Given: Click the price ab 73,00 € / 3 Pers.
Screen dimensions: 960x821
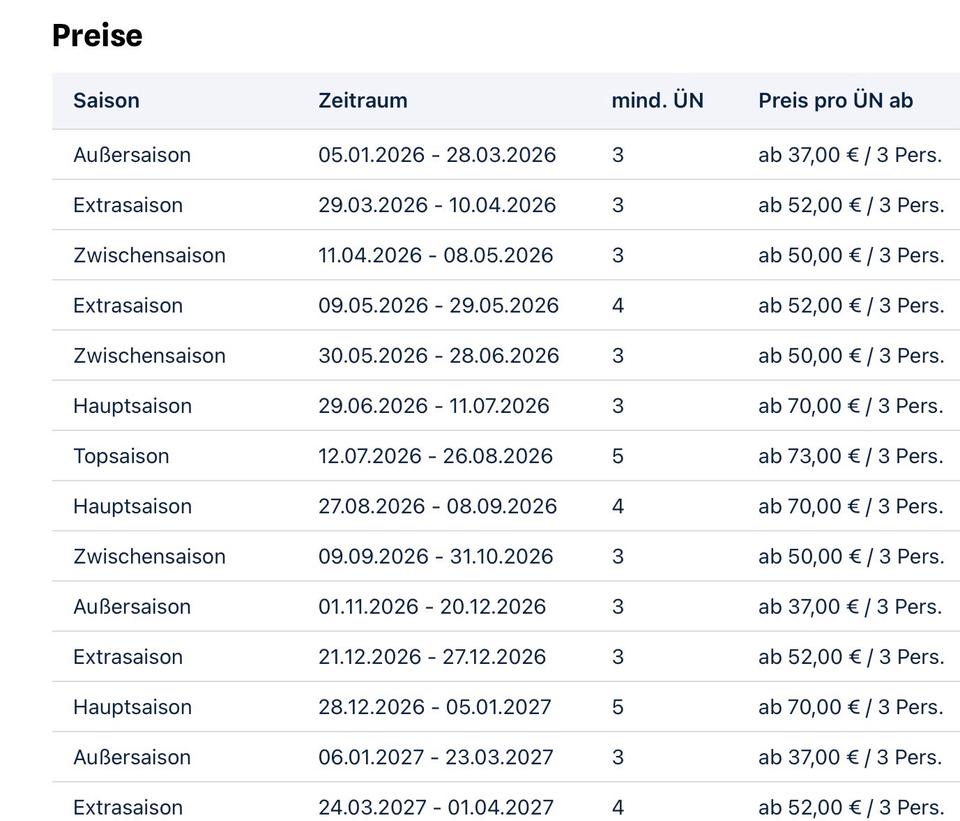Looking at the screenshot, I should [x=850, y=456].
